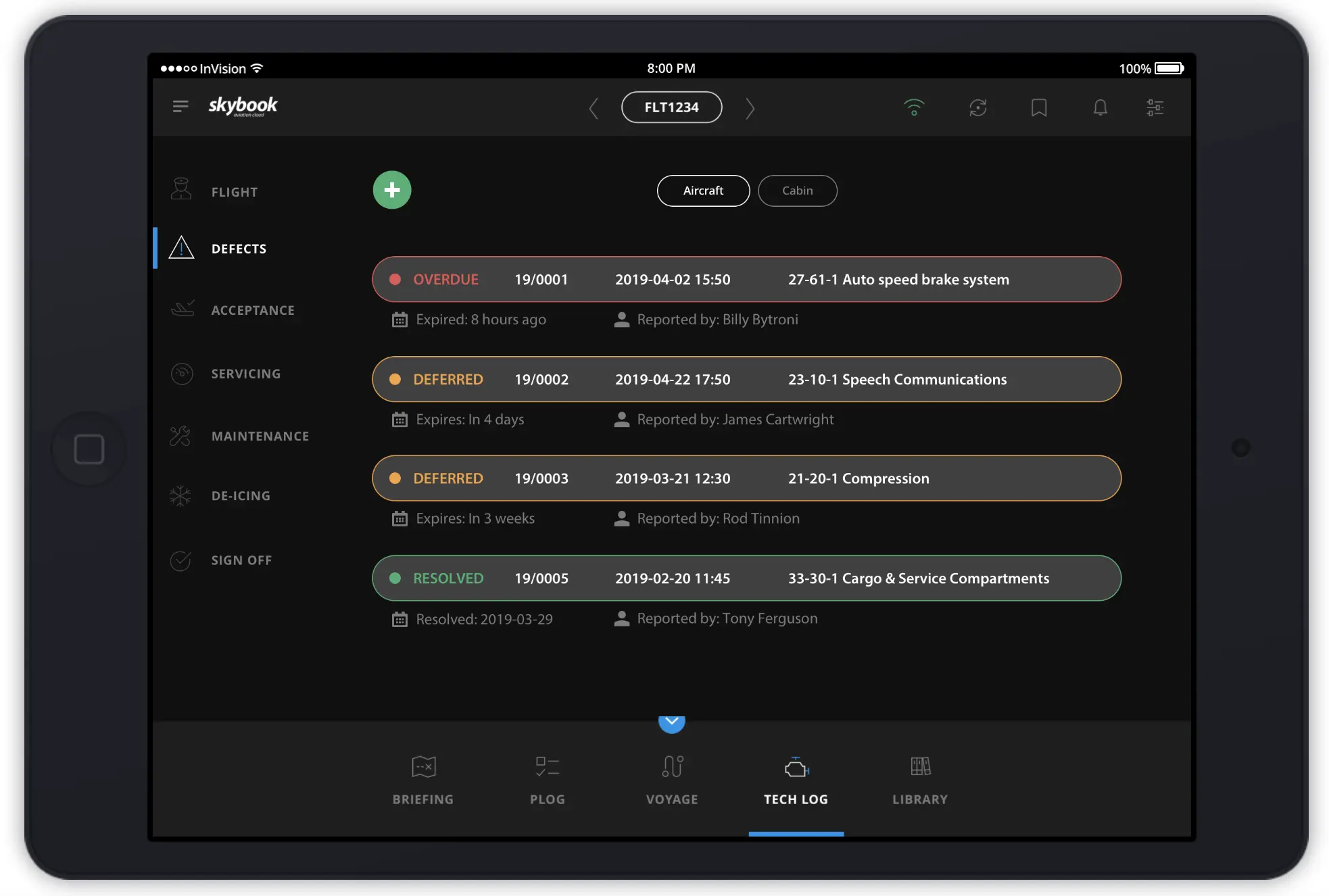This screenshot has width=1329, height=896.
Task: Navigate to Defects section
Action: tap(239, 247)
